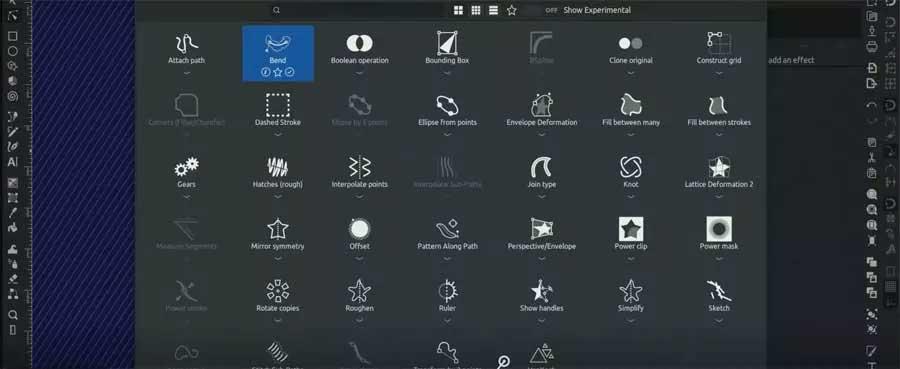Screen dimensions: 900x369
Task: Pick the Show handles effect
Action: pyautogui.click(x=541, y=297)
